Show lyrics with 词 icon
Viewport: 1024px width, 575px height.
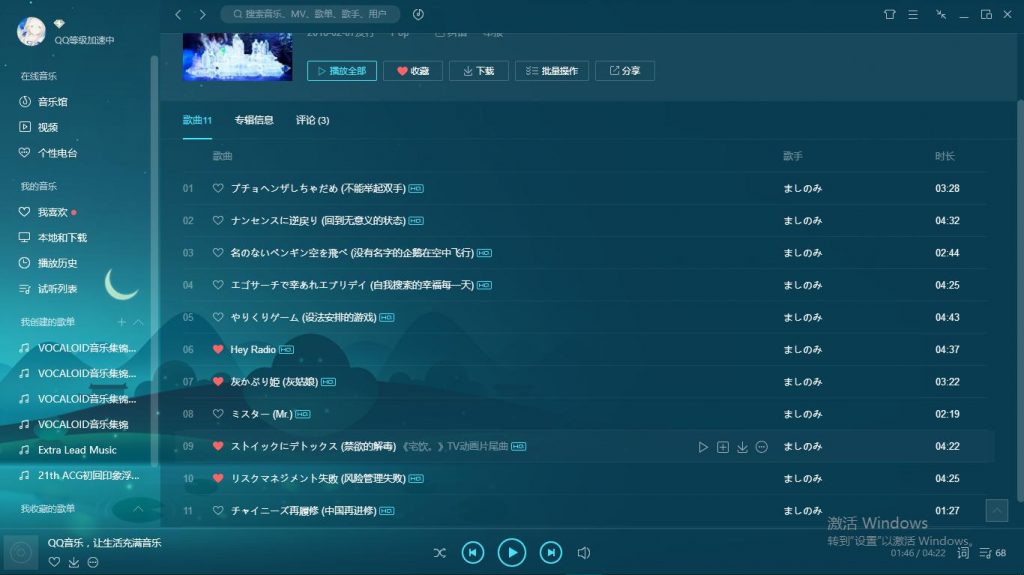tap(963, 553)
